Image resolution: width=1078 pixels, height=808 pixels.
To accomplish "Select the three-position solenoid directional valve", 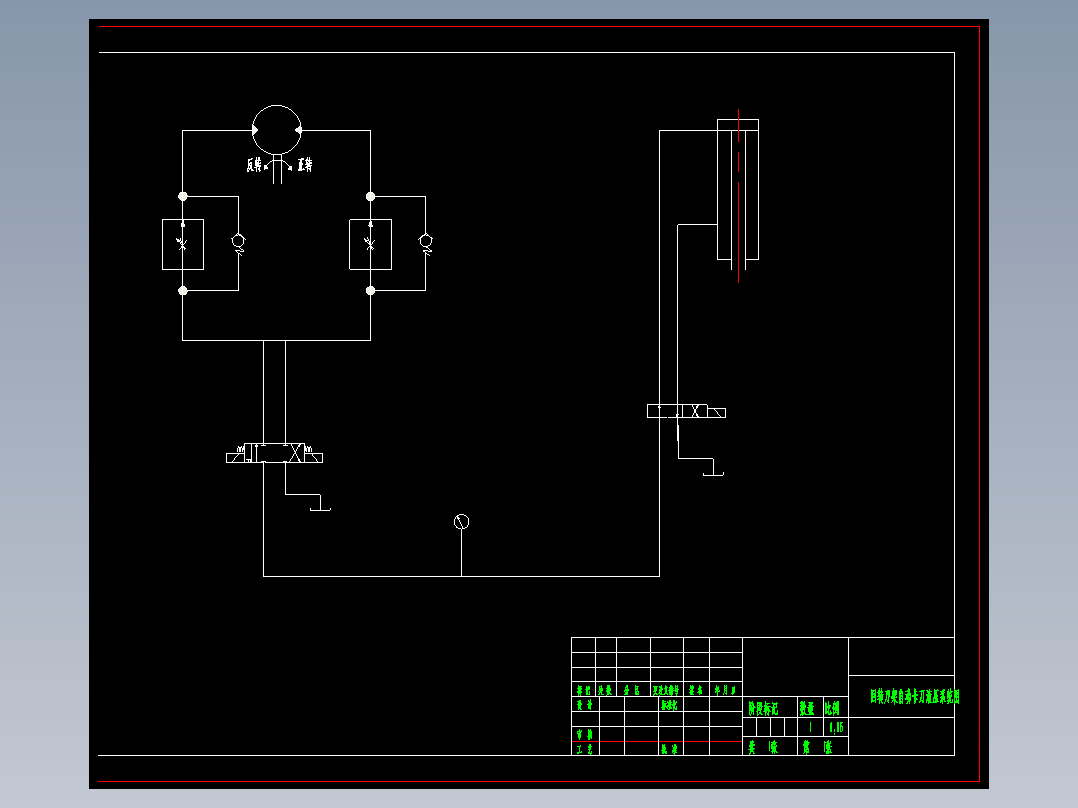I will click(274, 453).
